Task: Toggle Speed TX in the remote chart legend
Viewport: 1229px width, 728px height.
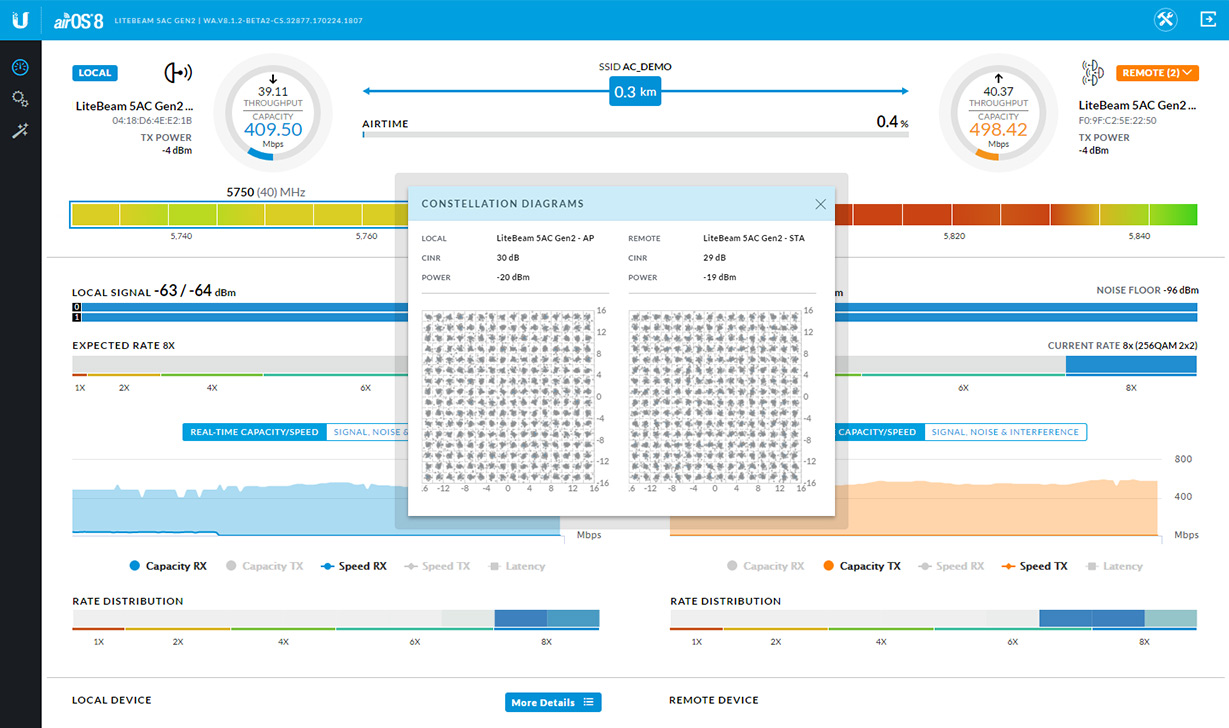Action: (x=1035, y=566)
